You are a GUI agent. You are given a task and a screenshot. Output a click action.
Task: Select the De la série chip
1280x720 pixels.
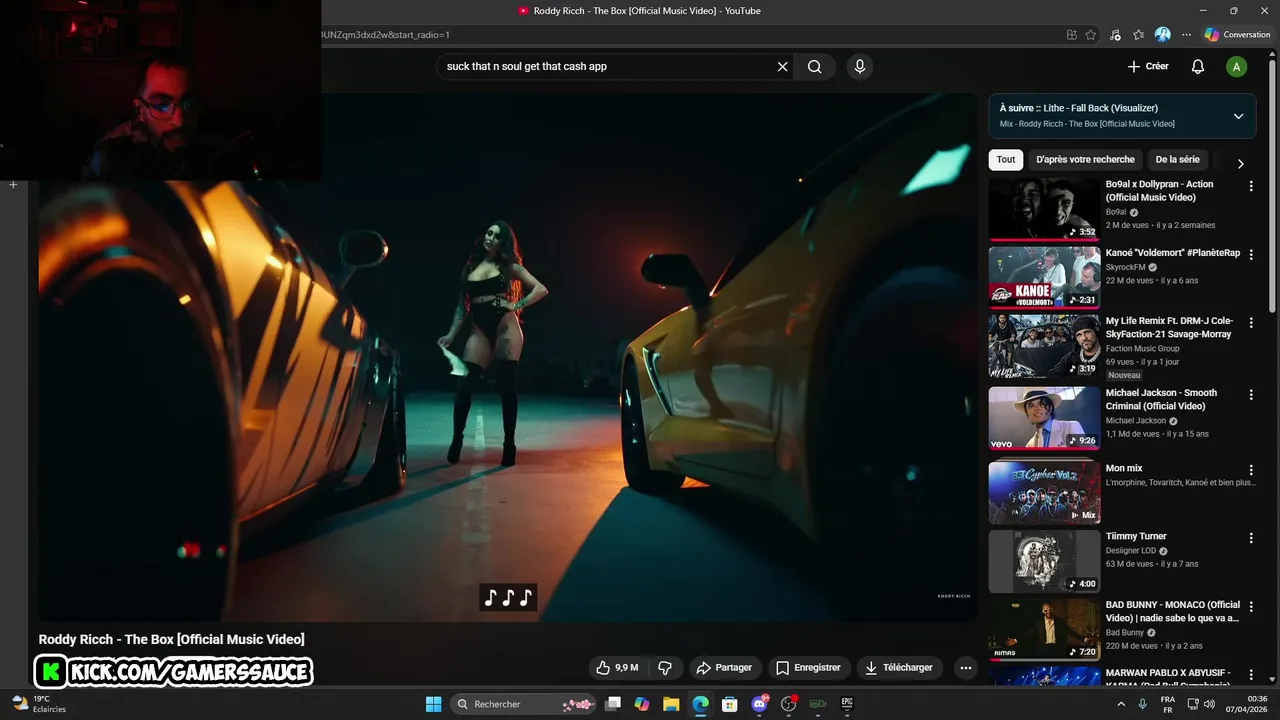coord(1177,159)
